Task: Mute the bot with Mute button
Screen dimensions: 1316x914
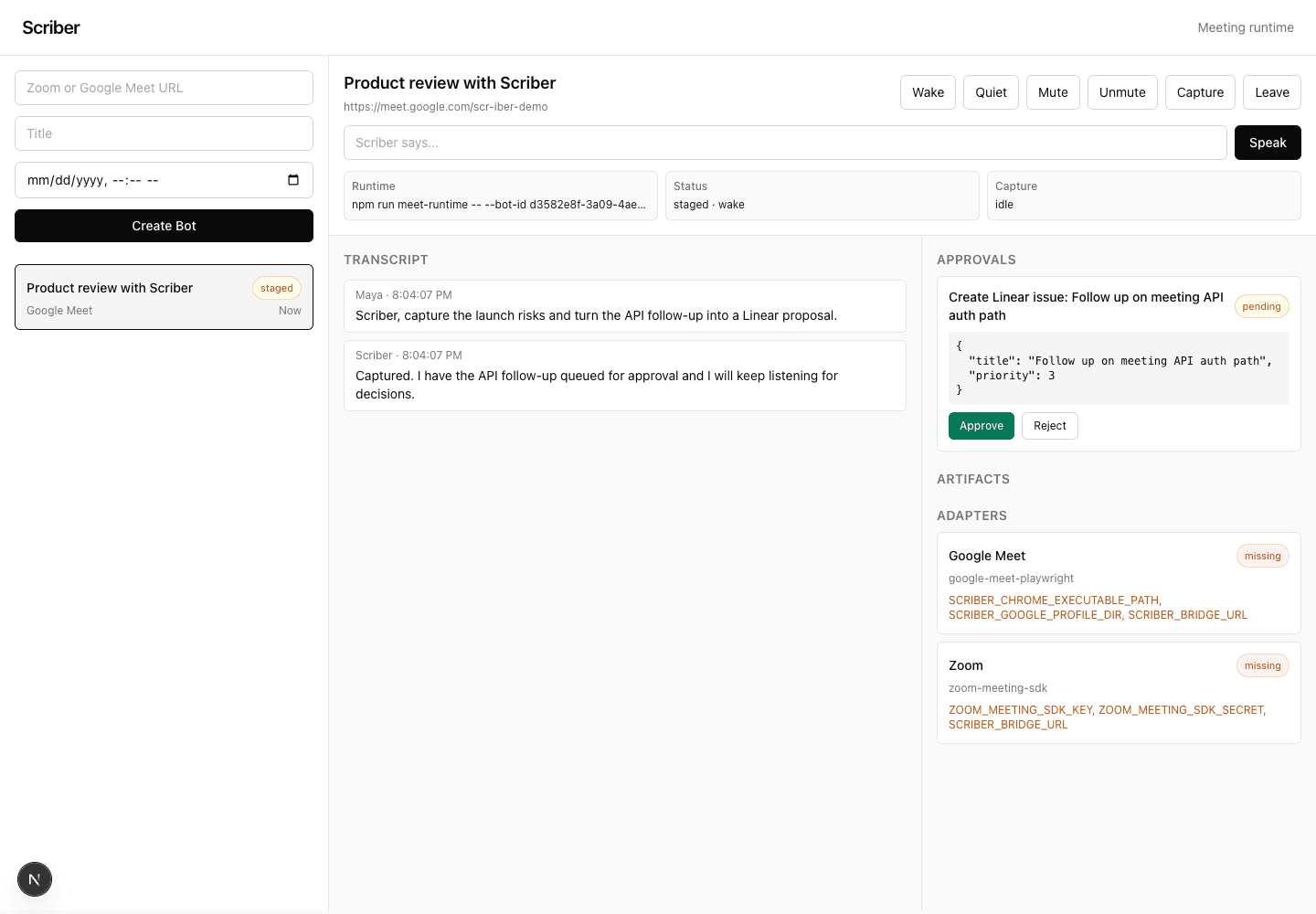Action: pyautogui.click(x=1053, y=92)
